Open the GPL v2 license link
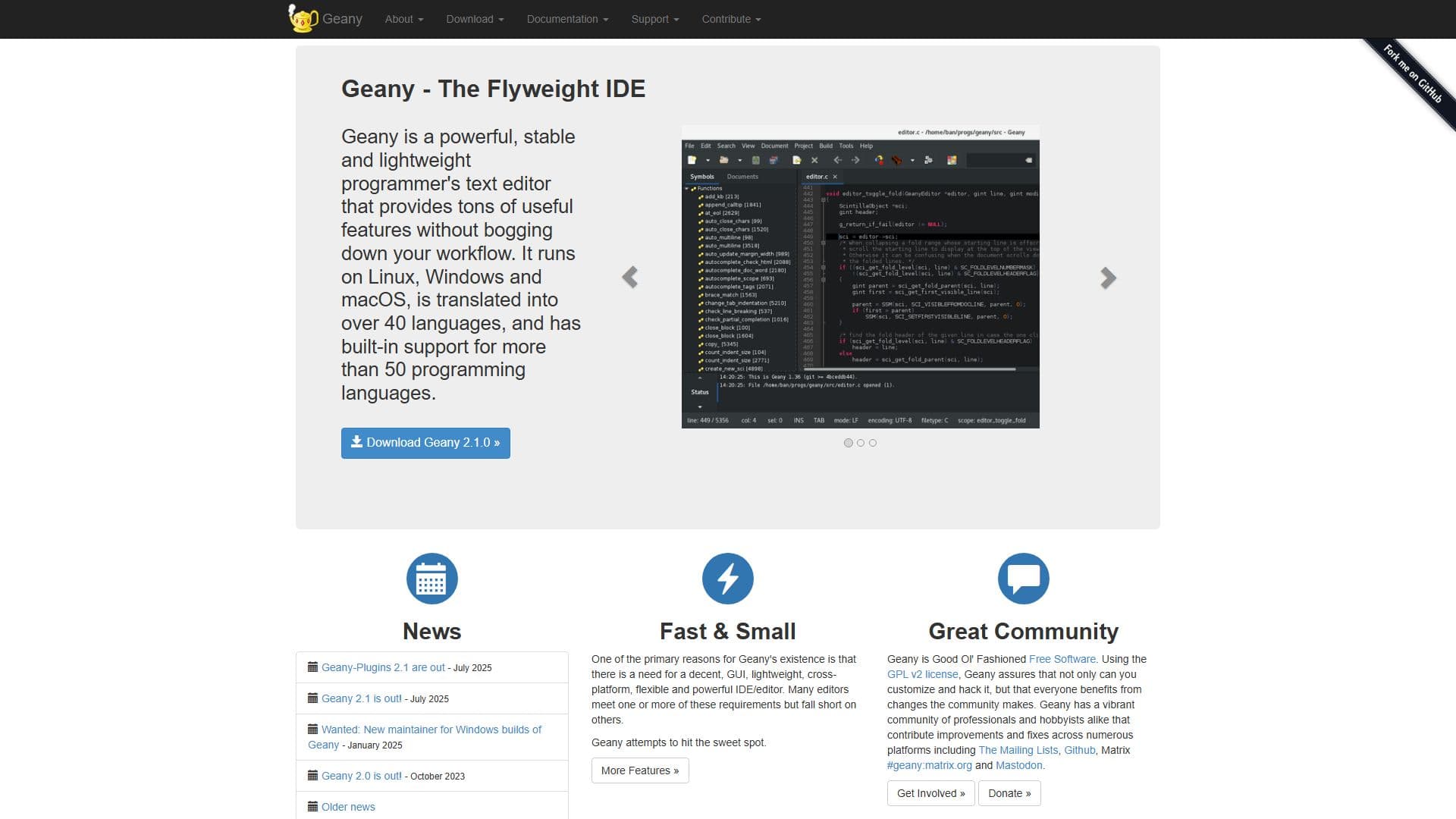This screenshot has height=819, width=1456. click(923, 674)
